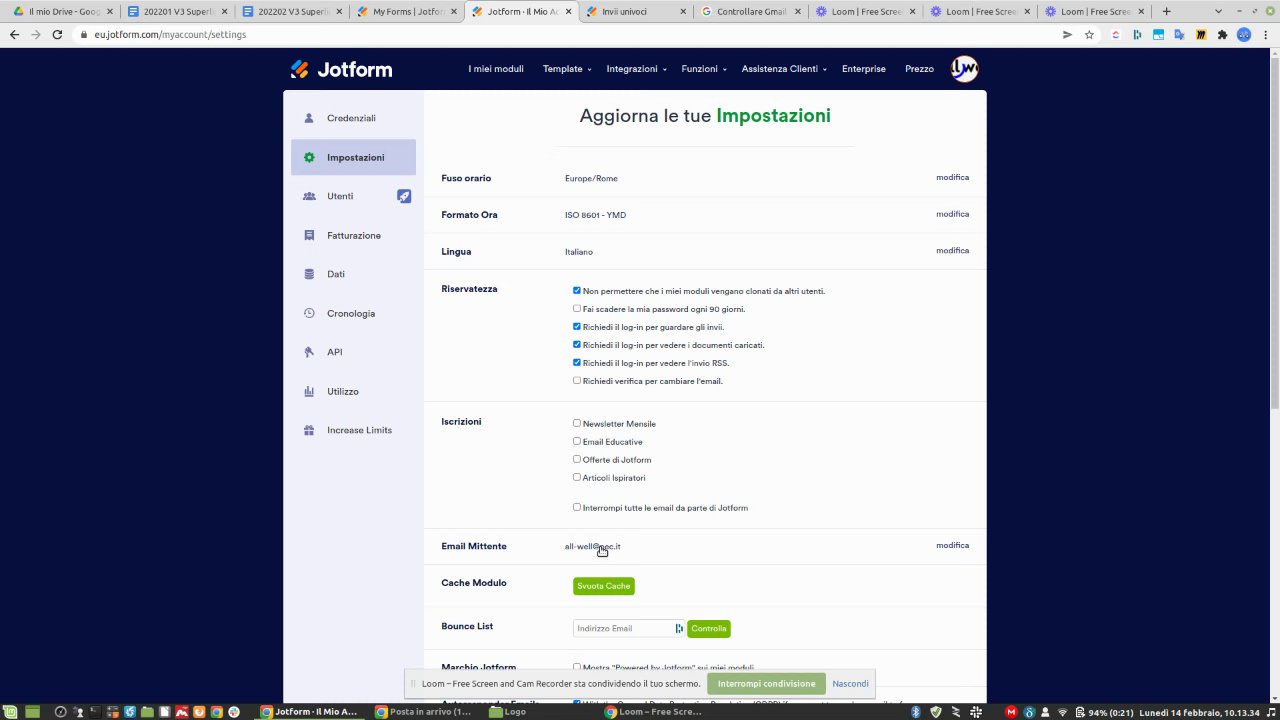This screenshot has width=1280, height=720.
Task: Enable Newsletter Mensile subscription
Action: pos(577,424)
